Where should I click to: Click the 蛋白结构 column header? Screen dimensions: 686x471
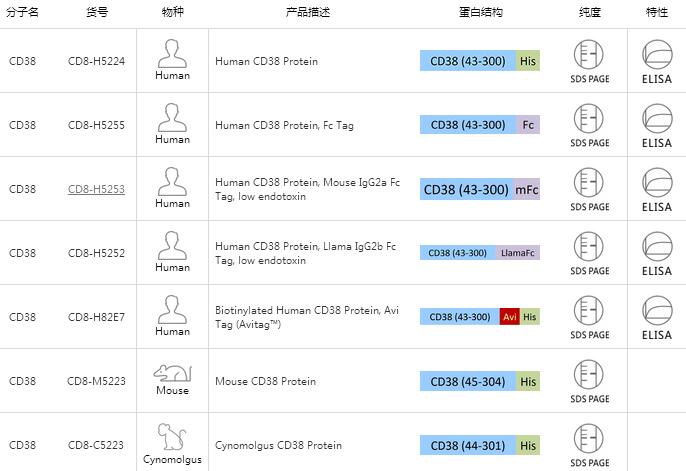481,13
